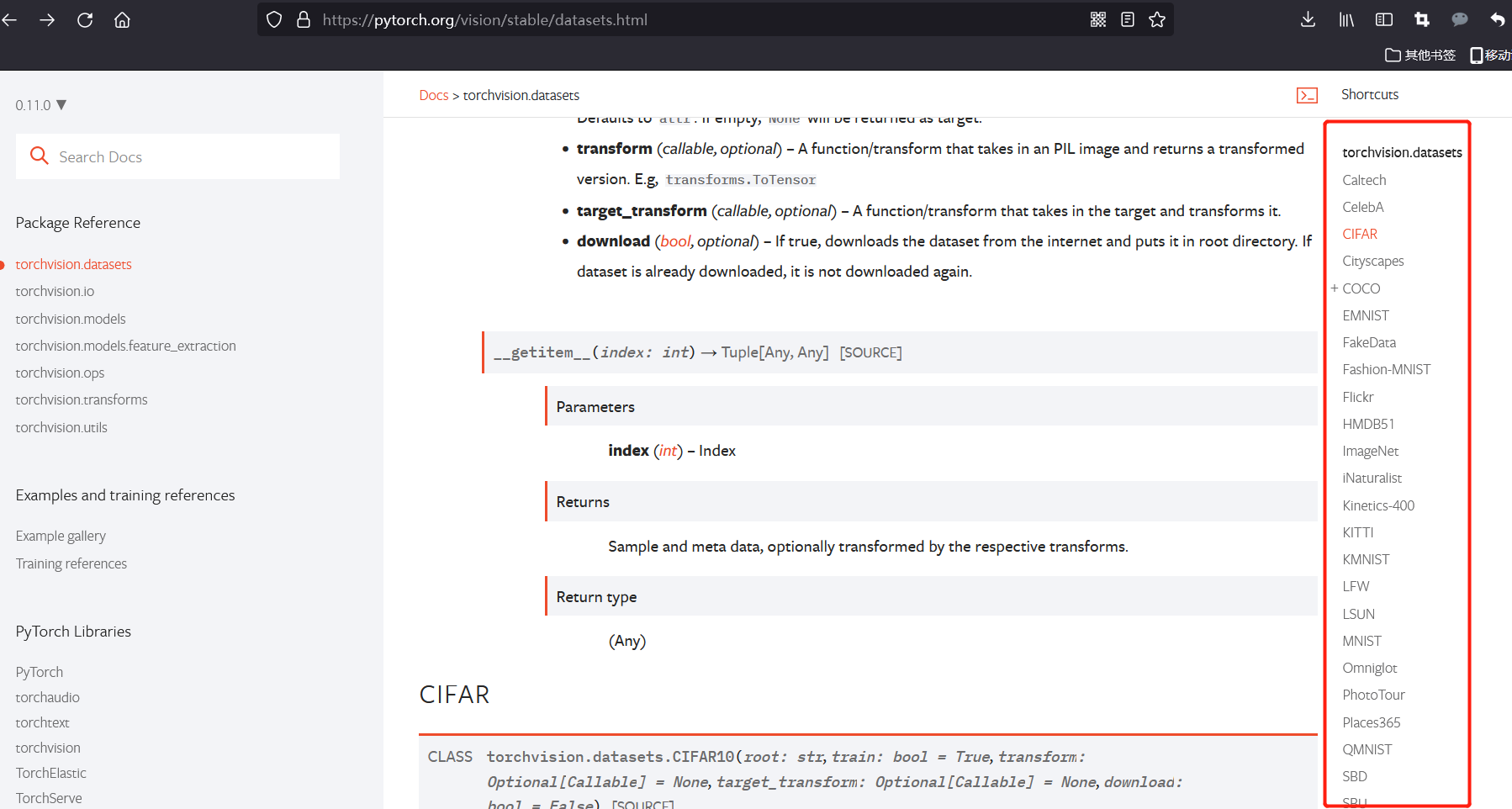The image size is (1512, 809).
Task: Open other bookmarks folder
Action: tap(1420, 55)
